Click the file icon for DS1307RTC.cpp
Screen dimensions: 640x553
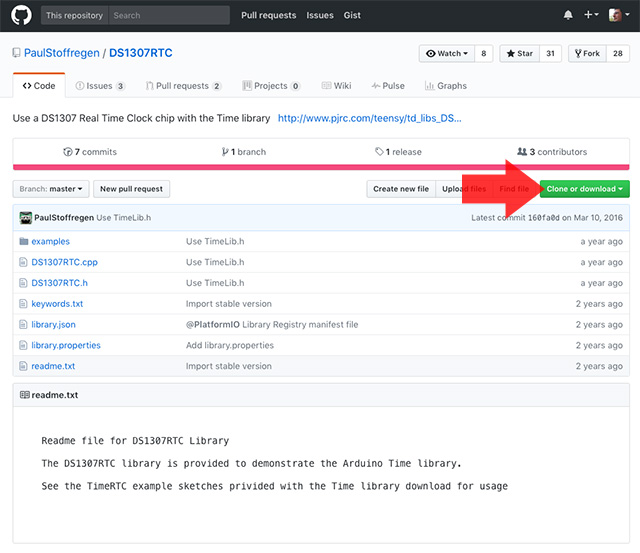click(x=23, y=262)
